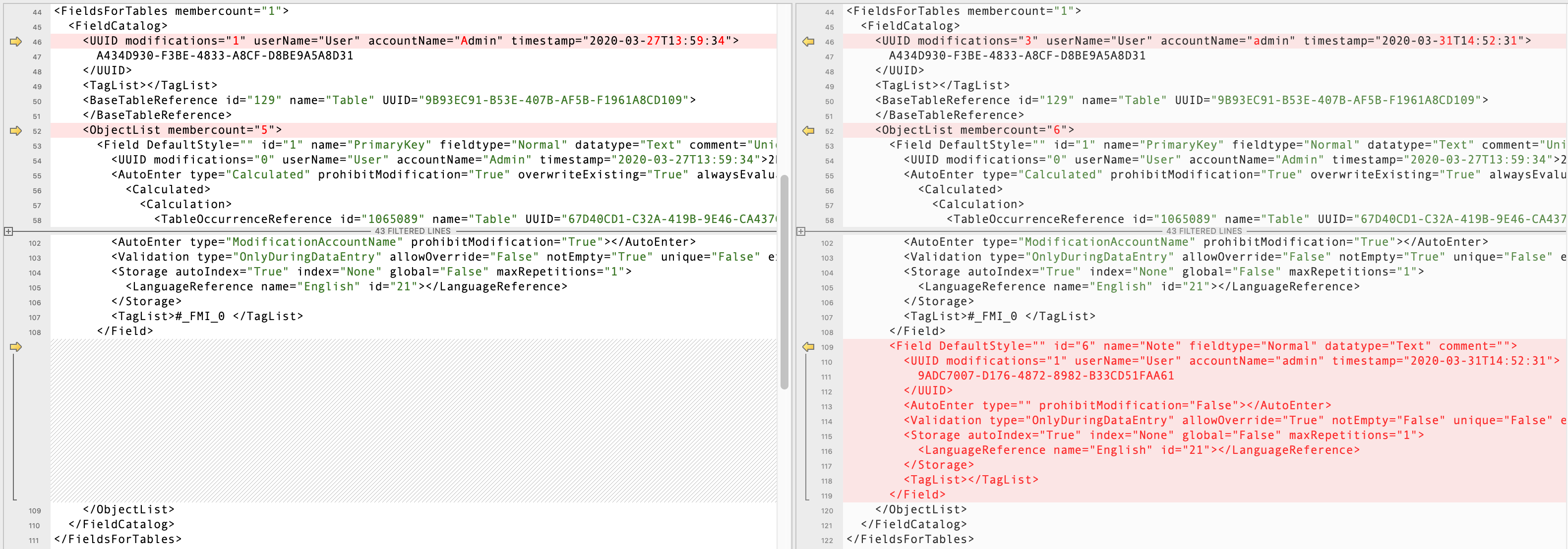Expand the filtered lines in the left pane
Viewport: 1568px width, 549px height.
(x=8, y=231)
